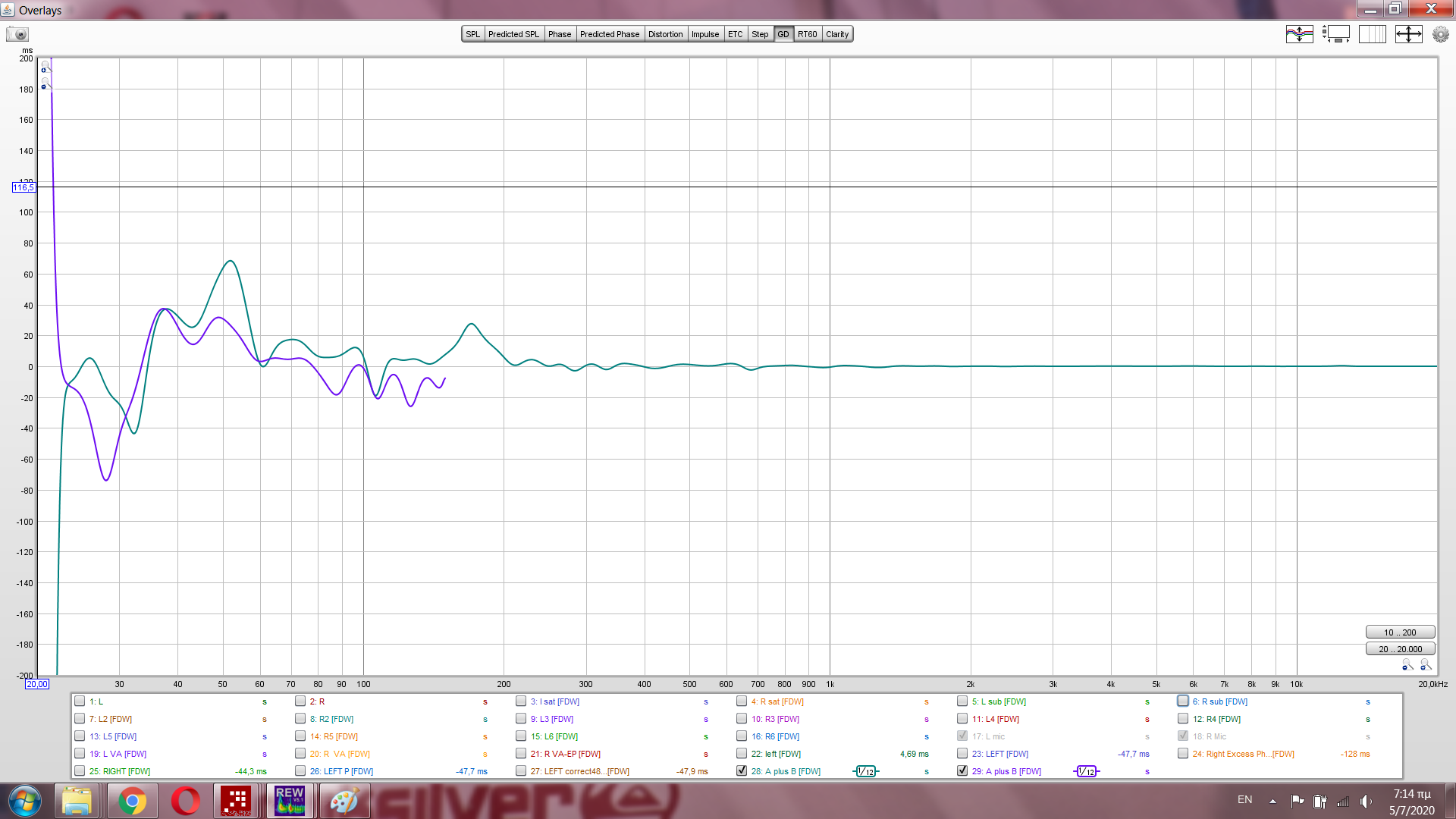
Task: Select the RT60 graph tab
Action: (x=807, y=34)
